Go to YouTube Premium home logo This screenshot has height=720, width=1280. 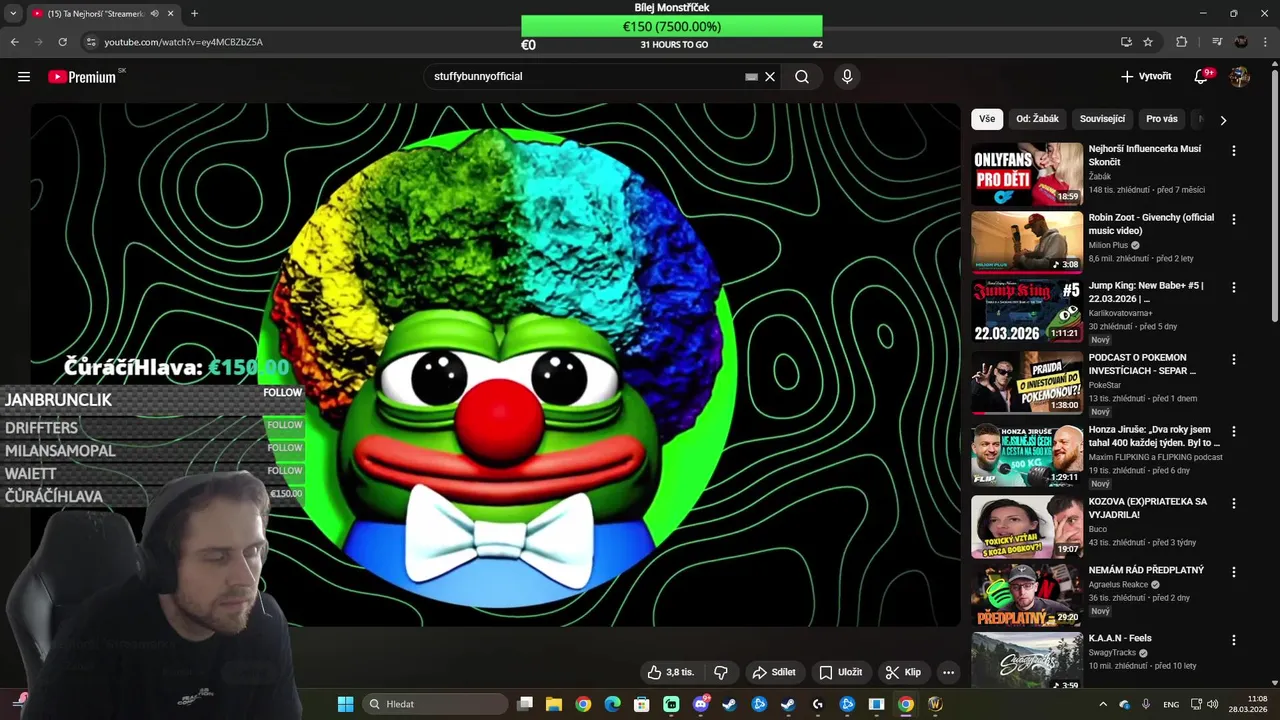(x=82, y=76)
